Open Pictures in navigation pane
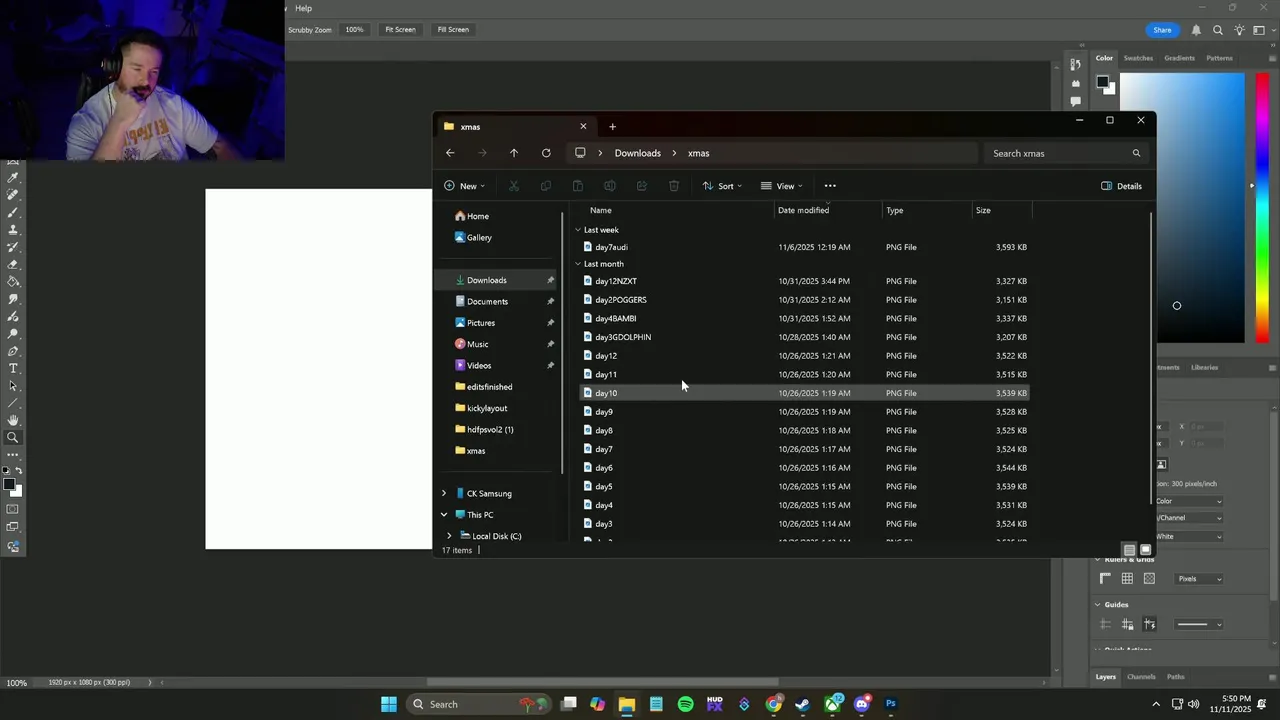 click(x=480, y=323)
